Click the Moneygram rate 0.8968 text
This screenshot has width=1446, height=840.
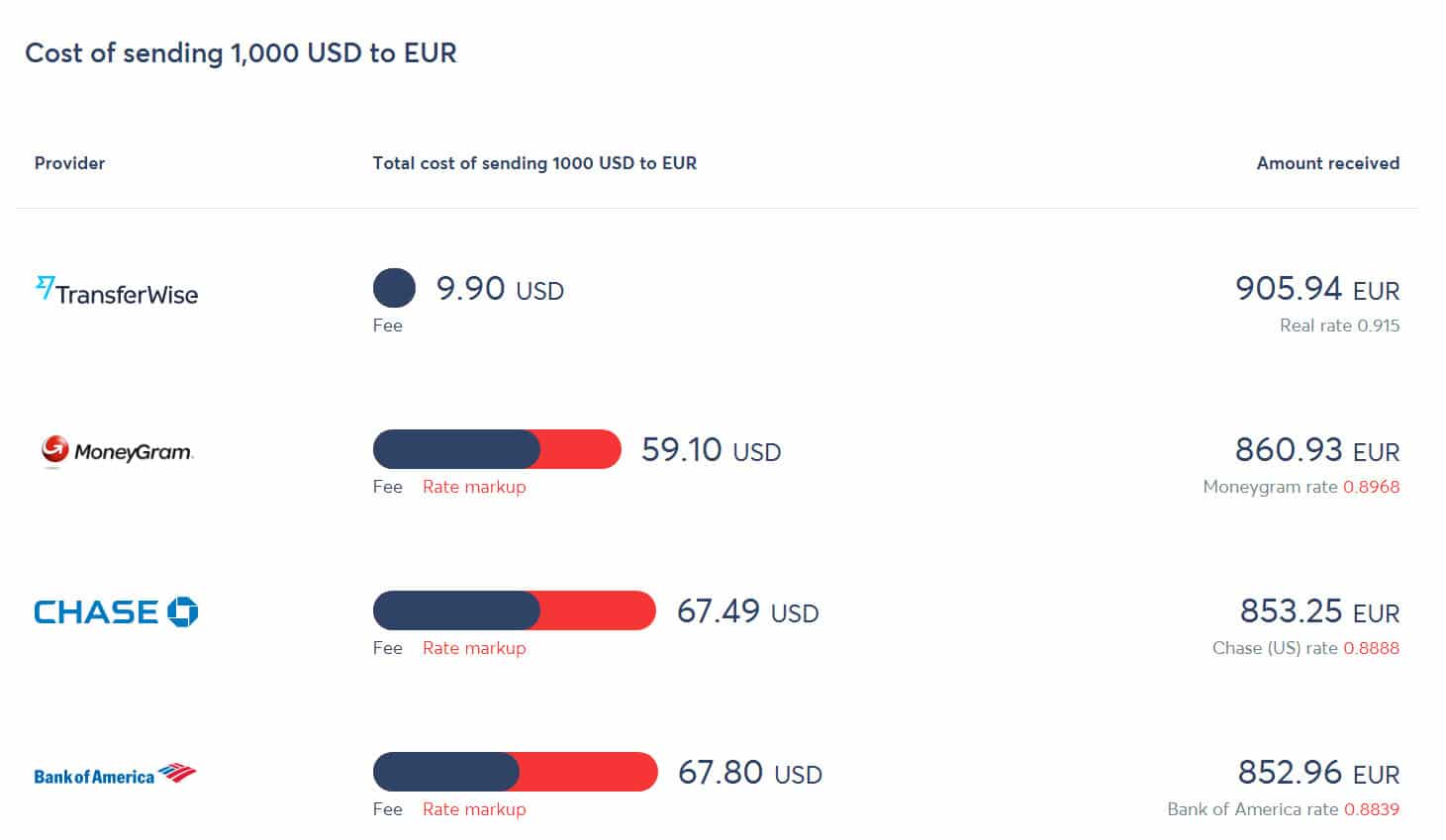[x=1301, y=487]
